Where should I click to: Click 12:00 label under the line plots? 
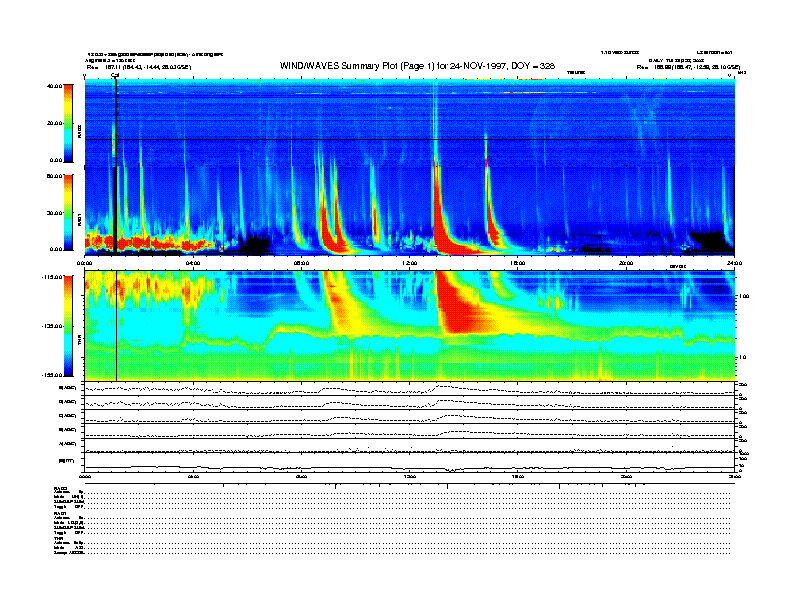tap(410, 476)
